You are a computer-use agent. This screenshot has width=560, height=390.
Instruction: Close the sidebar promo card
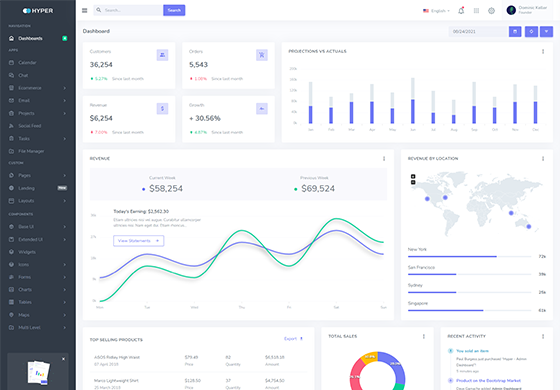tap(64, 359)
